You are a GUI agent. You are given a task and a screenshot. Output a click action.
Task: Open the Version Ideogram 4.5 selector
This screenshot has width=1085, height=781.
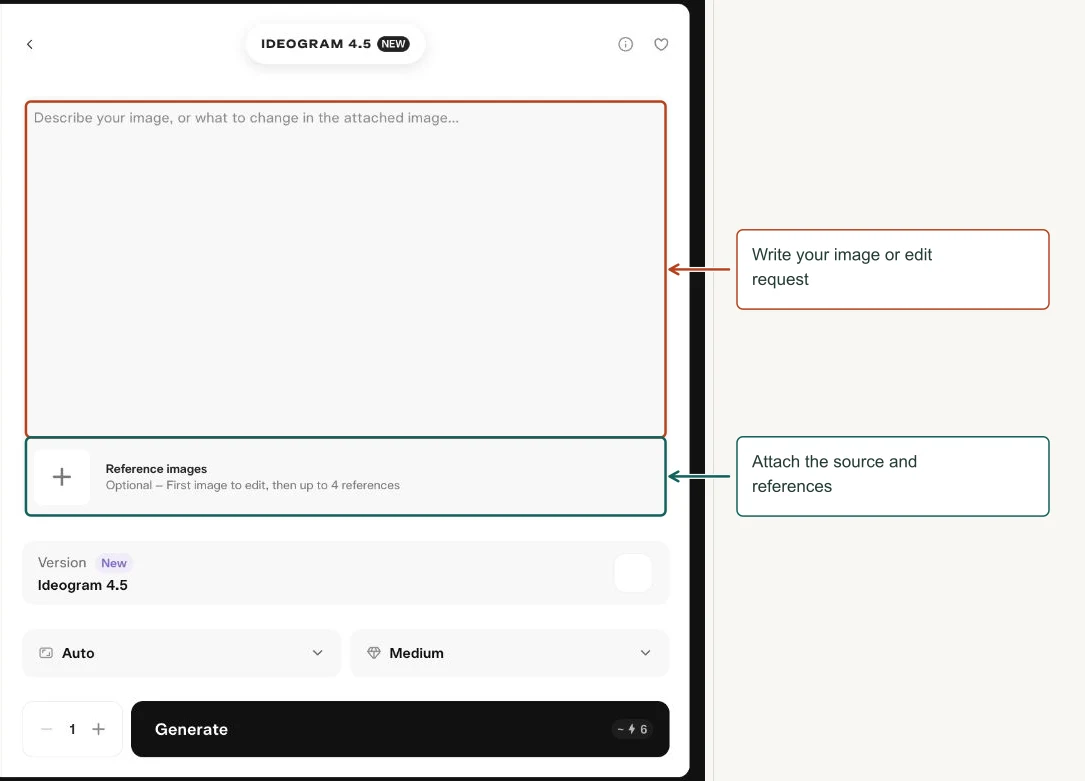(346, 573)
